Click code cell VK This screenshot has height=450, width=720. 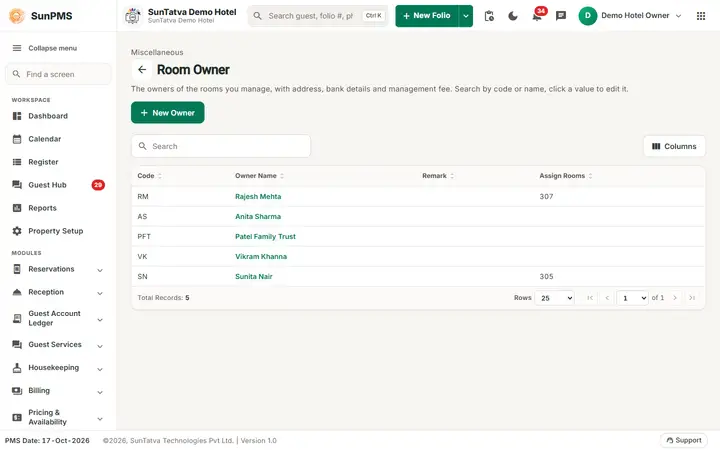click(x=142, y=256)
